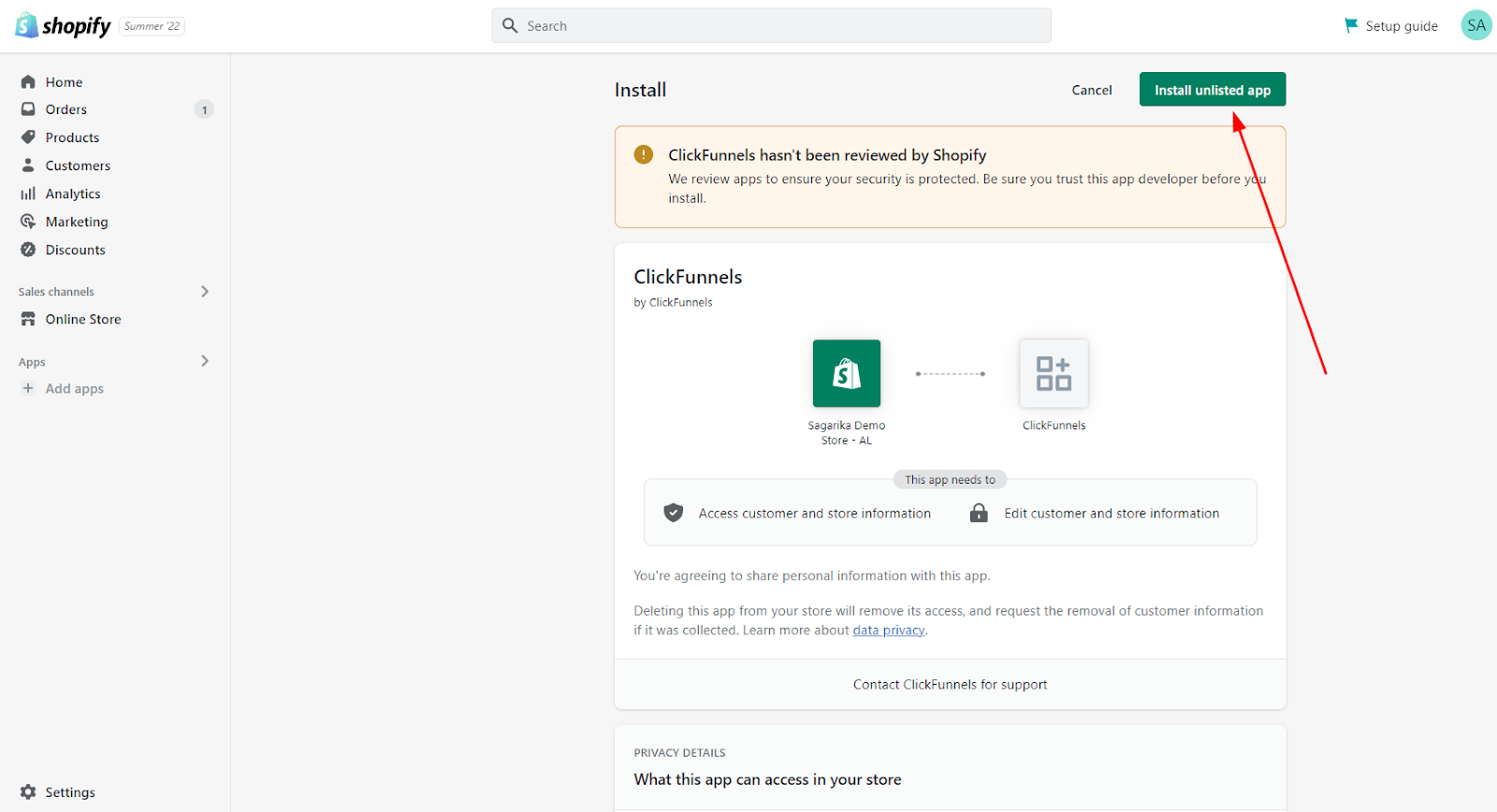Click the Shopify logo

click(64, 26)
